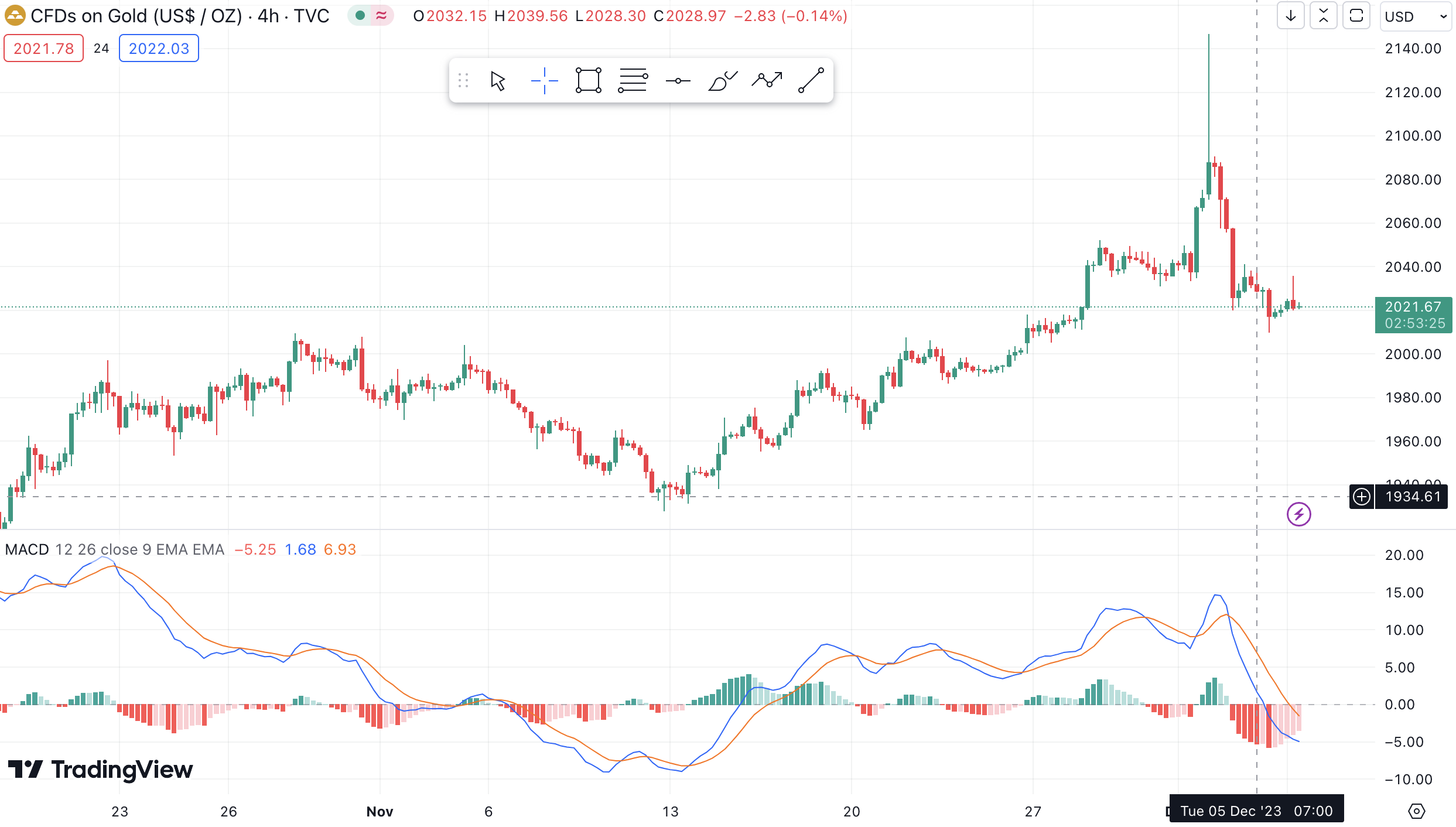This screenshot has width=1456, height=827.
Task: Click the MACD indicator legend title
Action: coord(27,549)
